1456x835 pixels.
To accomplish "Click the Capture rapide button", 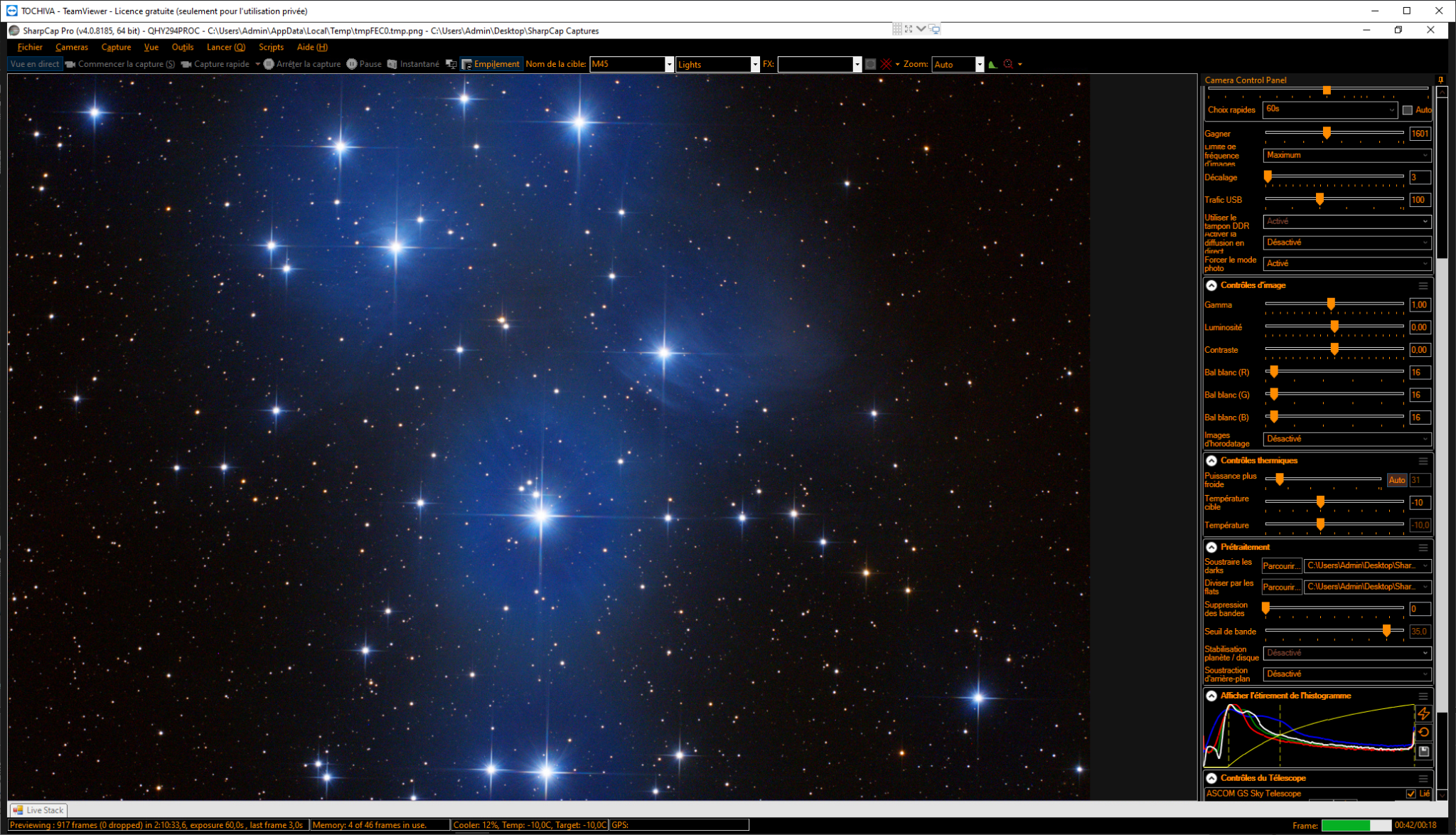I will coord(215,64).
